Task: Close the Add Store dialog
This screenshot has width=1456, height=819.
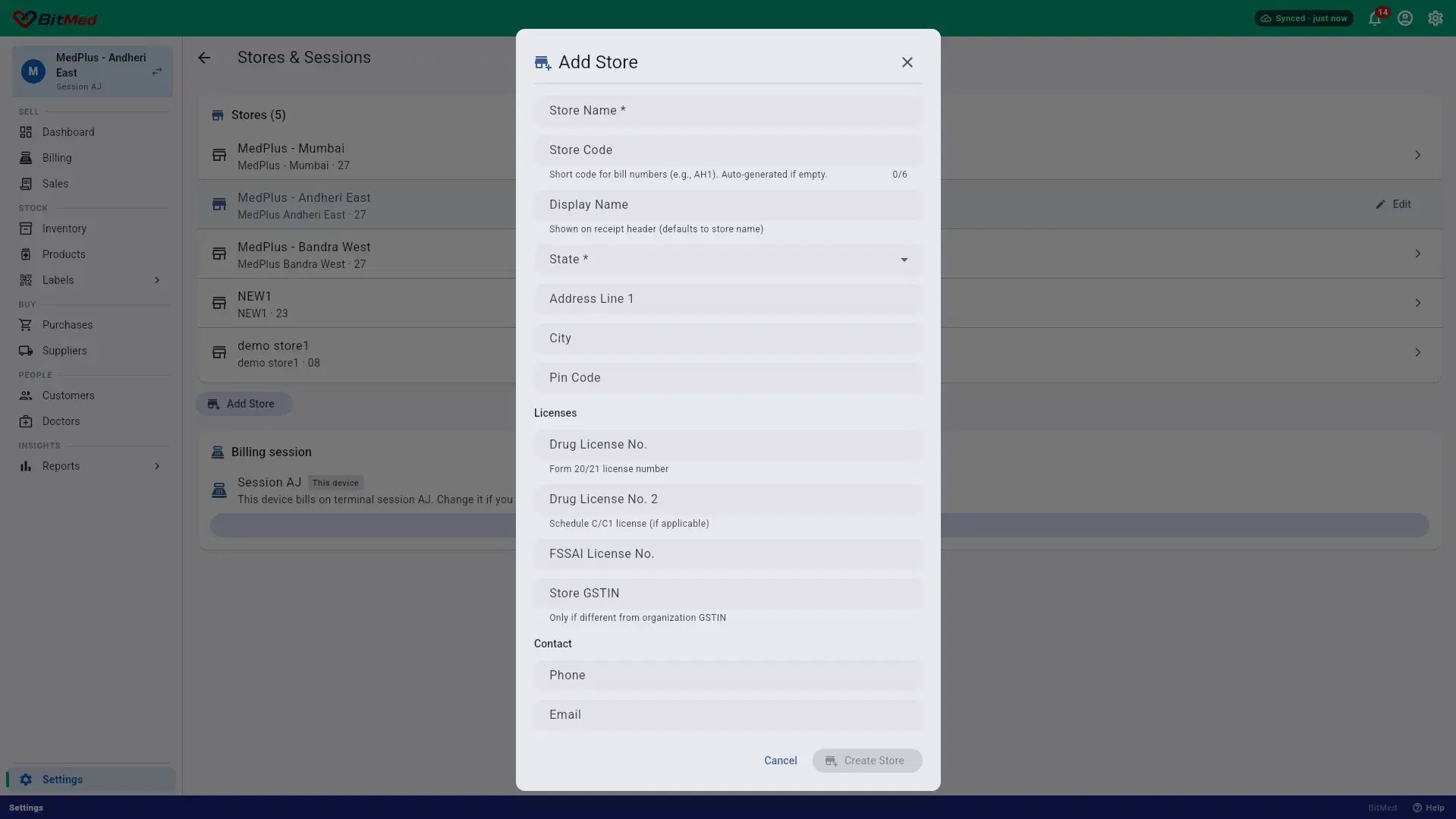Action: coord(907,62)
